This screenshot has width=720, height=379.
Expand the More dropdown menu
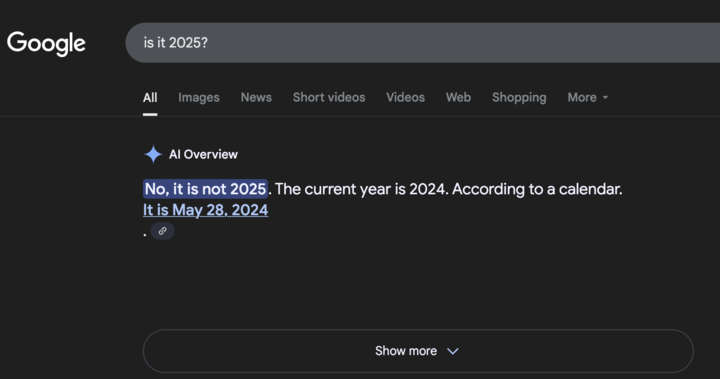click(x=588, y=97)
